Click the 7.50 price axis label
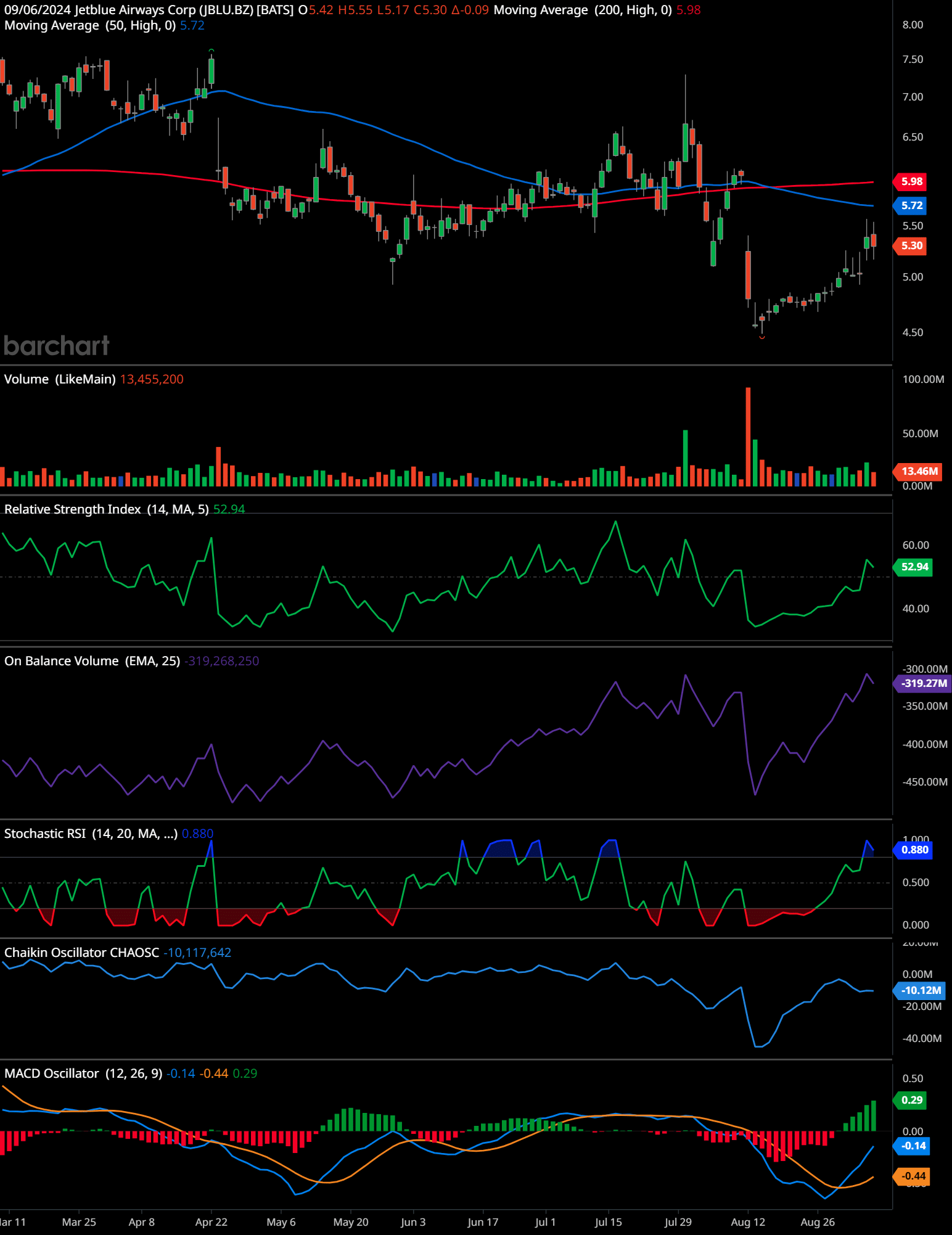Image resolution: width=952 pixels, height=1235 pixels. point(913,59)
